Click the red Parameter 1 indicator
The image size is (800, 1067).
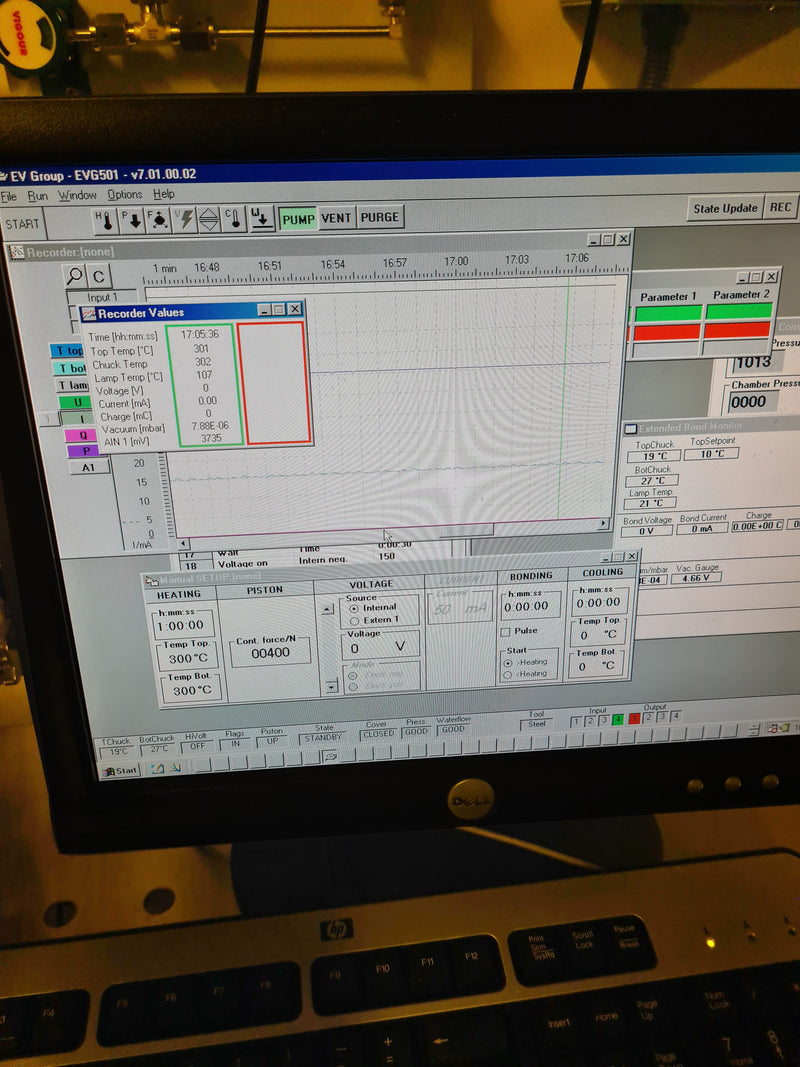click(x=667, y=332)
